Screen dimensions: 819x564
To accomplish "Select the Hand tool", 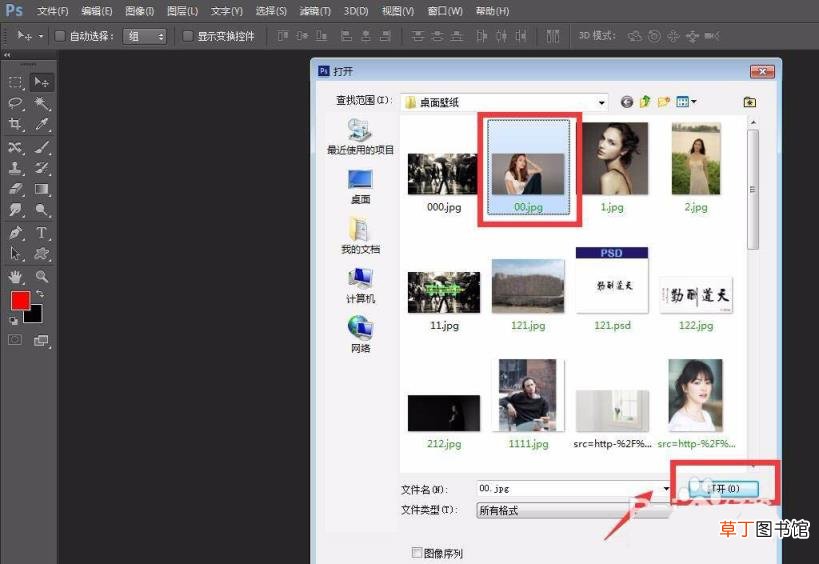I will 16,277.
